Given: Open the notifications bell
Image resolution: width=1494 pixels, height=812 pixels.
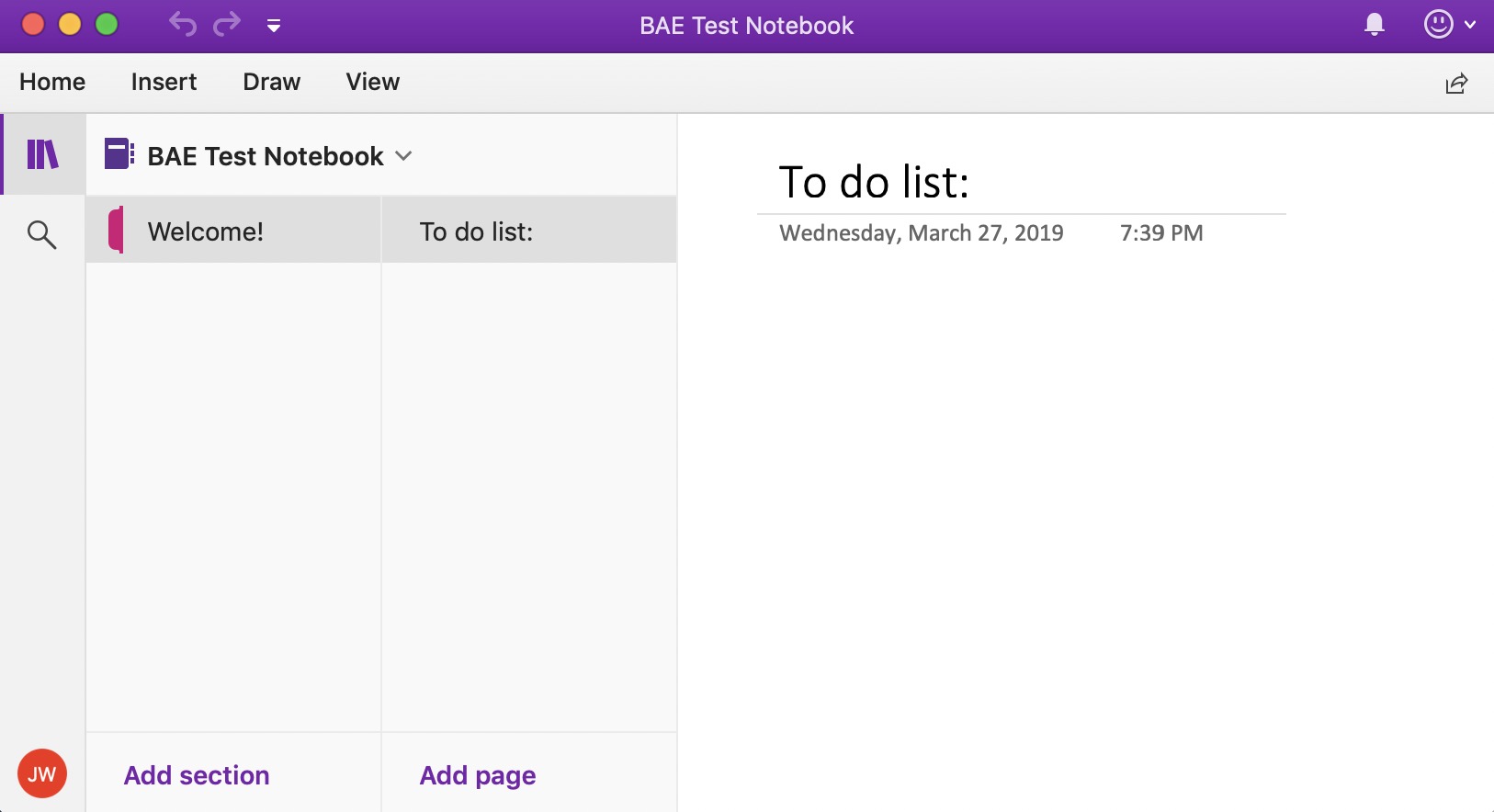Looking at the screenshot, I should coord(1375,25).
